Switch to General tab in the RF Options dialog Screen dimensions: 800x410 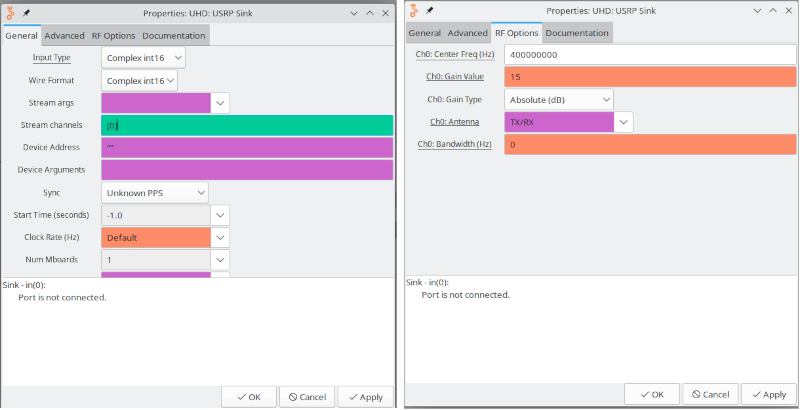point(424,33)
